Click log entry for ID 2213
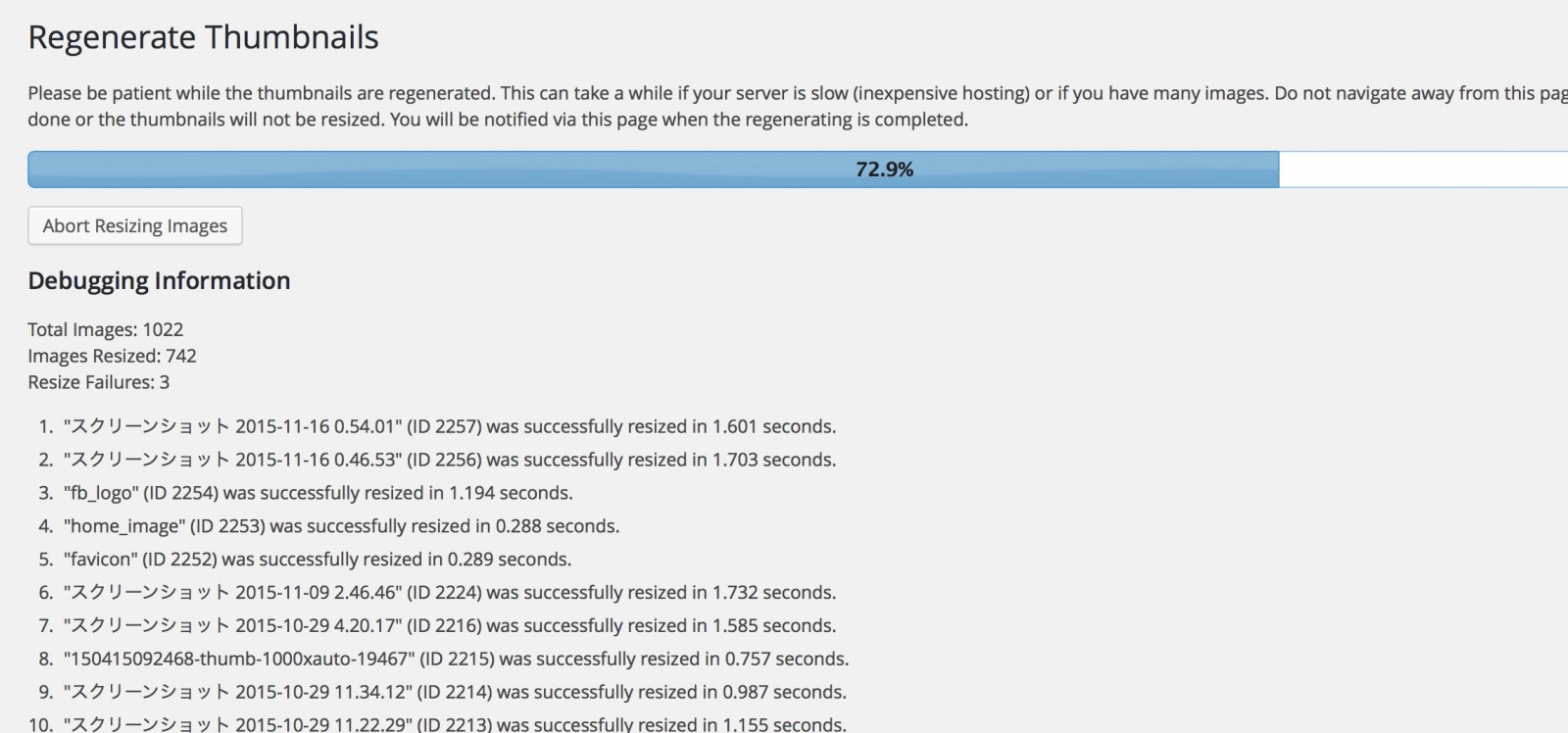Viewport: 1568px width, 733px height. (455, 725)
